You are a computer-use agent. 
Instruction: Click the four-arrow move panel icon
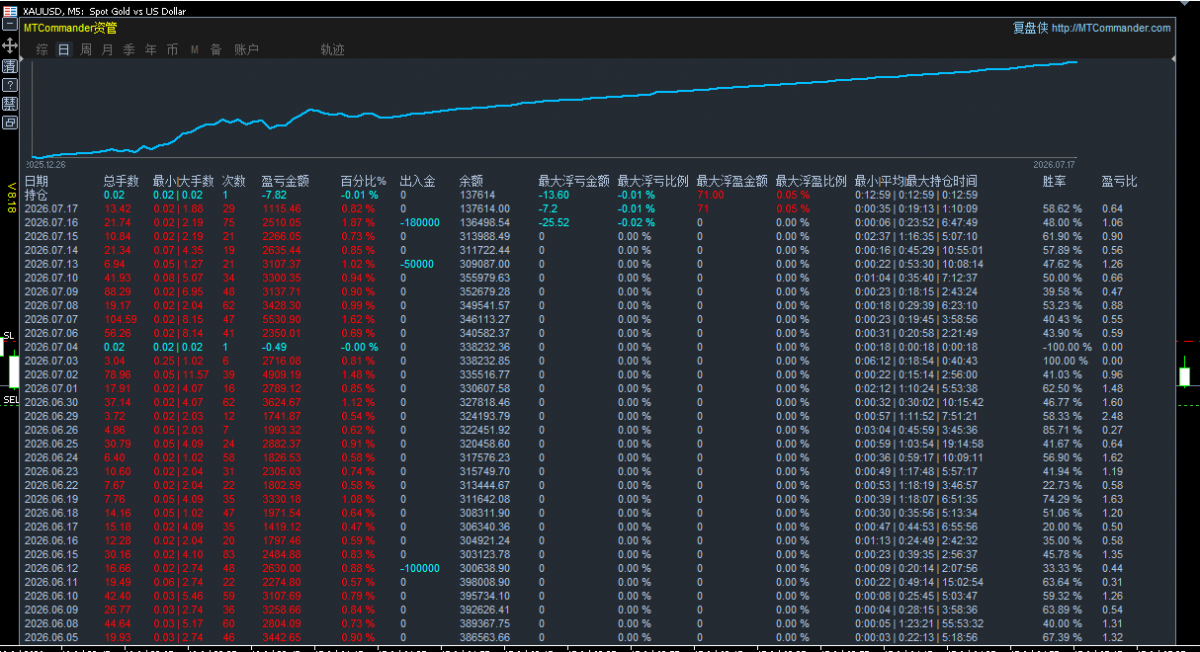click(x=9, y=46)
